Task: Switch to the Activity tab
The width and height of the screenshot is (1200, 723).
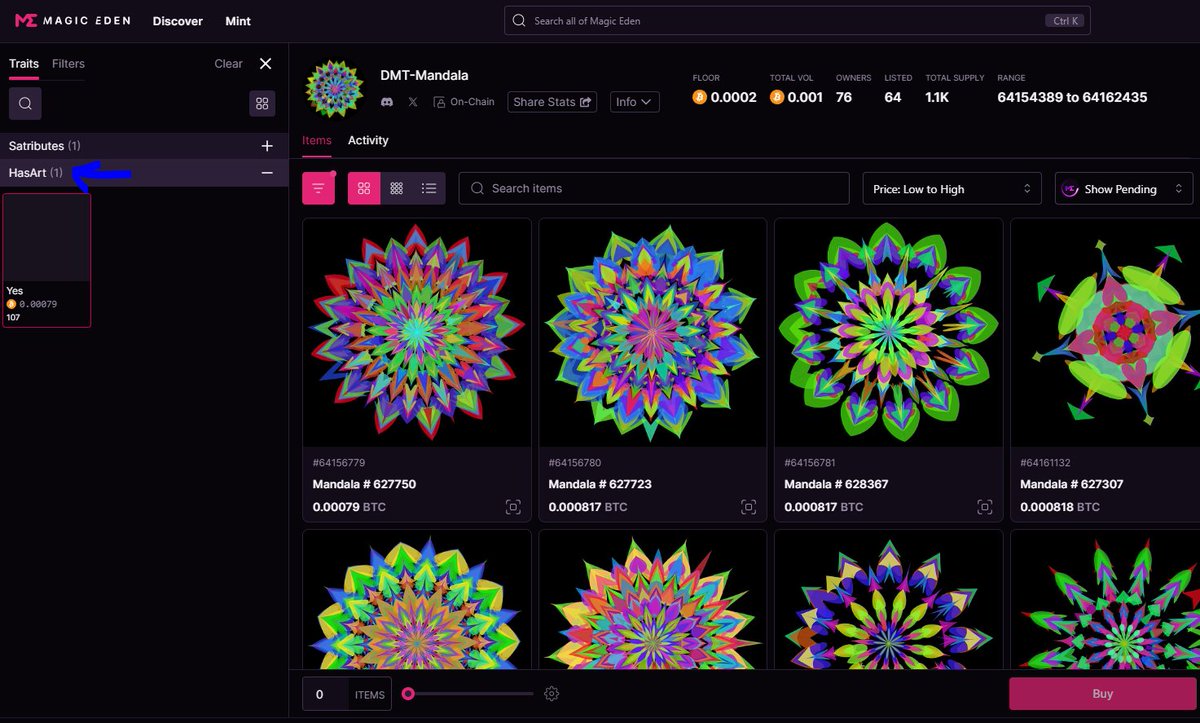Action: click(368, 140)
